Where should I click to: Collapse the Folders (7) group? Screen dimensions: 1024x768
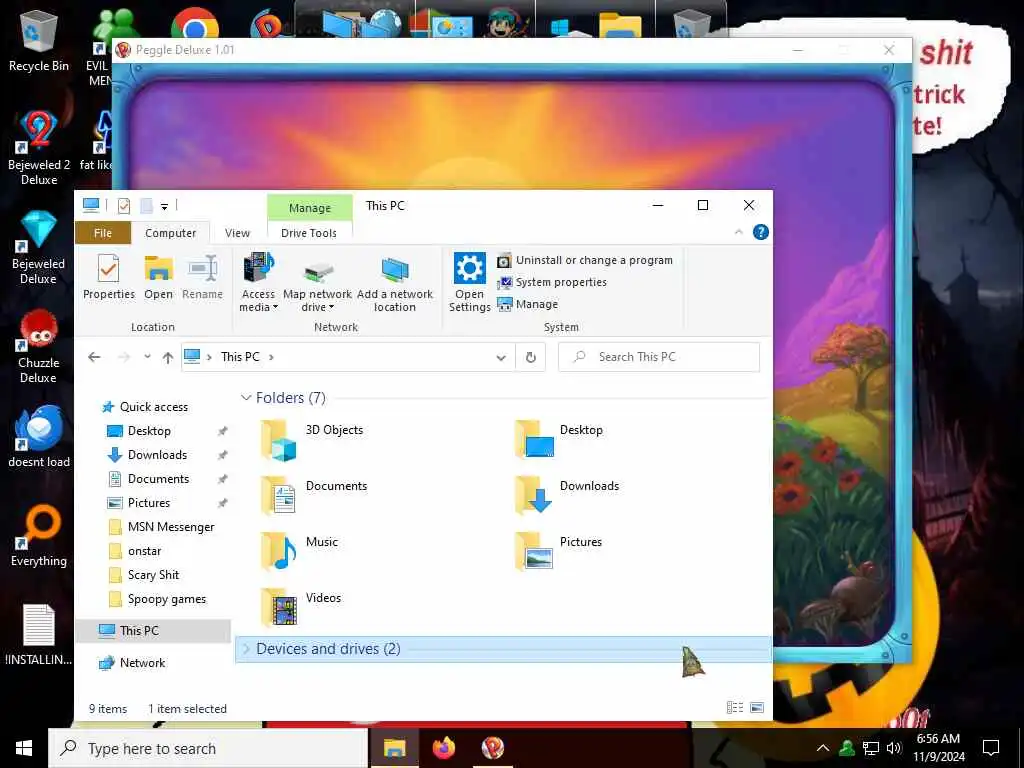click(246, 398)
